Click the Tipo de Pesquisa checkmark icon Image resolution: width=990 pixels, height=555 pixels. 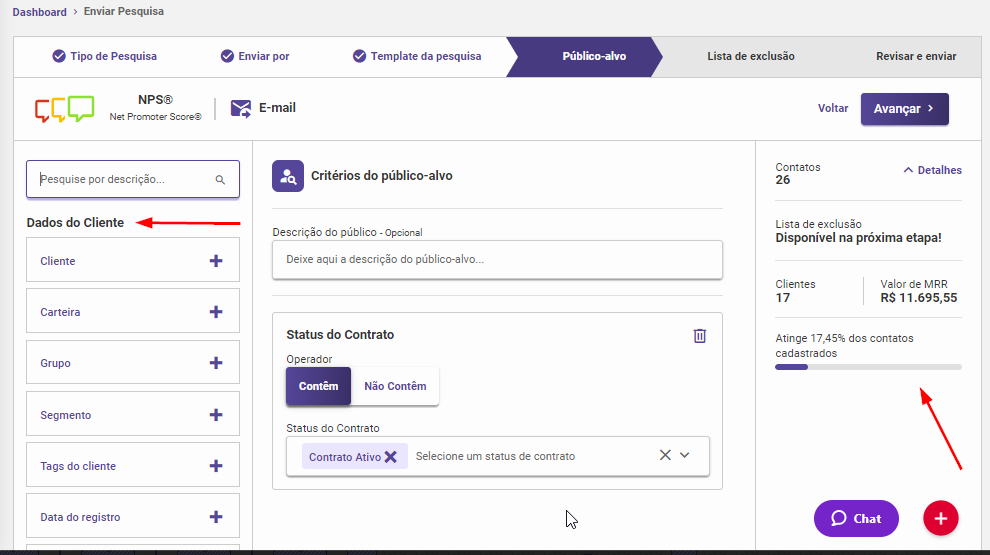(59, 56)
